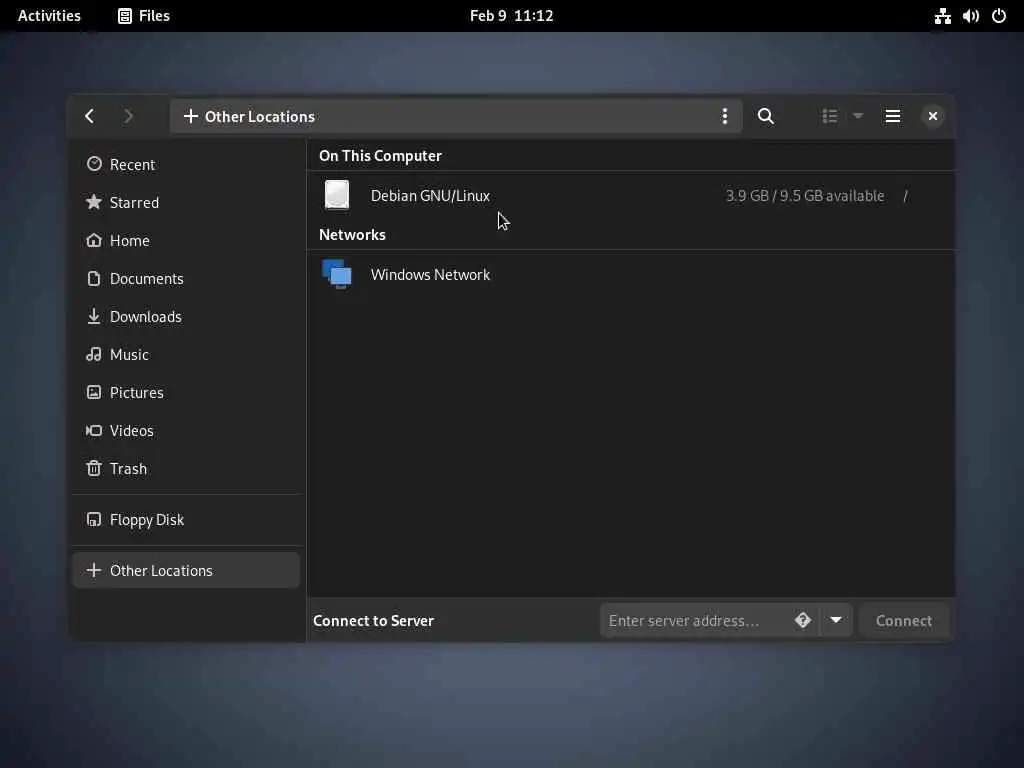Click the server address help icon
Viewport: 1024px width, 768px height.
point(803,620)
